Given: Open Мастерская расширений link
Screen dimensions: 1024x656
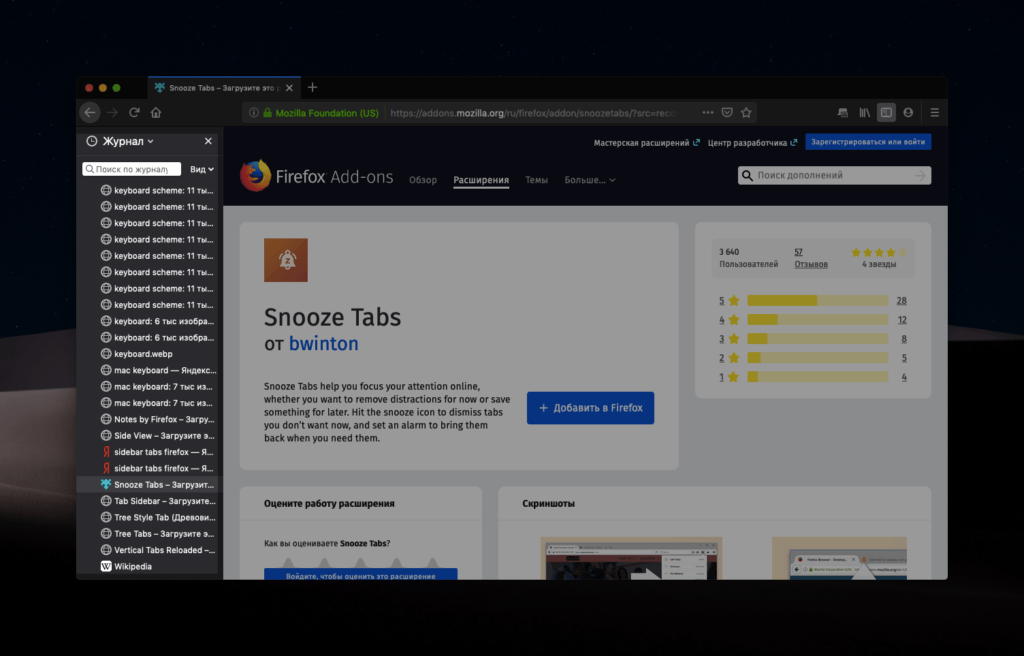Looking at the screenshot, I should pos(646,142).
